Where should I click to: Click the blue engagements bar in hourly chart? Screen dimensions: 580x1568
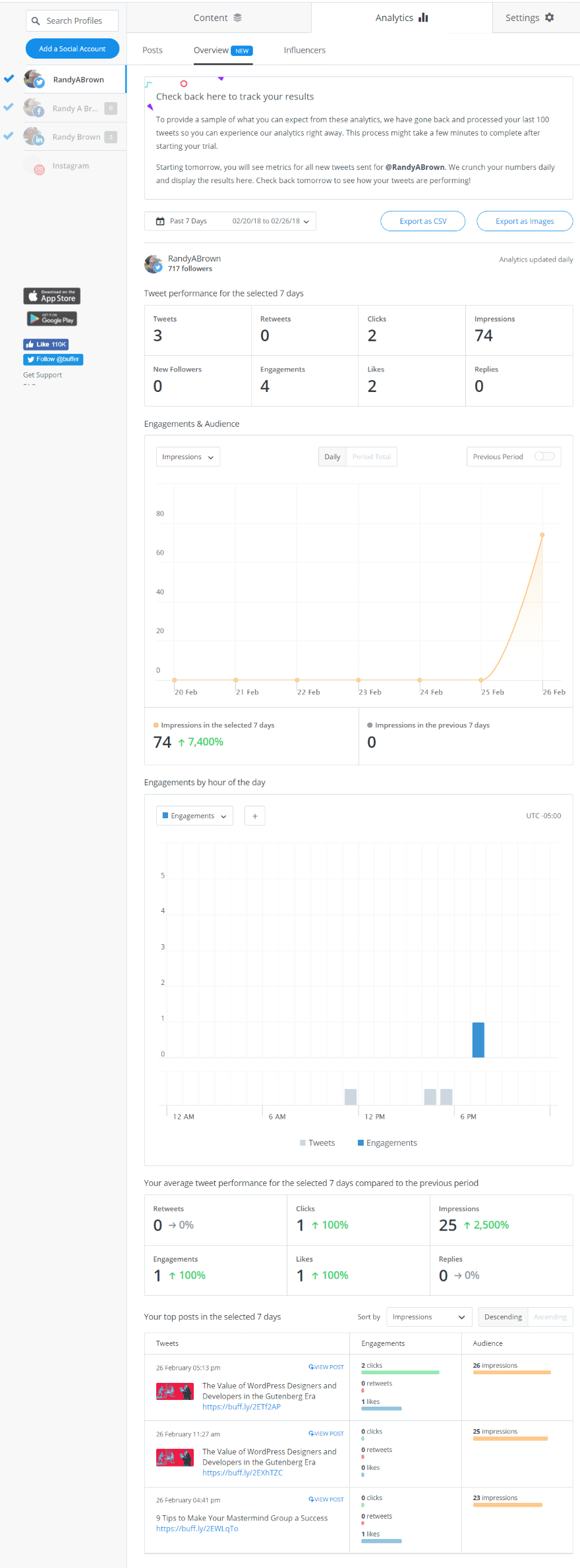[478, 1040]
